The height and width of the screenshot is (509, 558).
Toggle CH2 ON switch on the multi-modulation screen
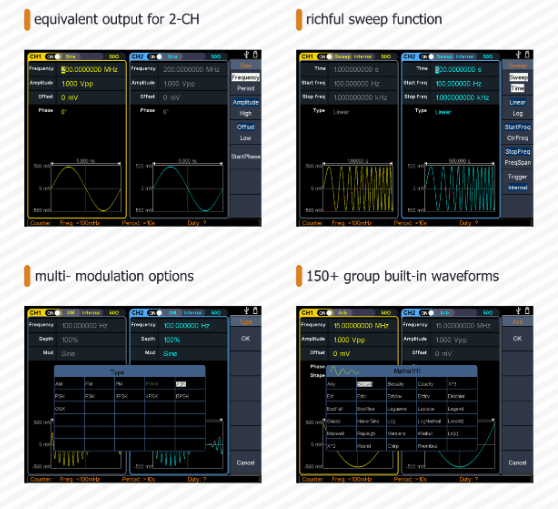[x=155, y=313]
